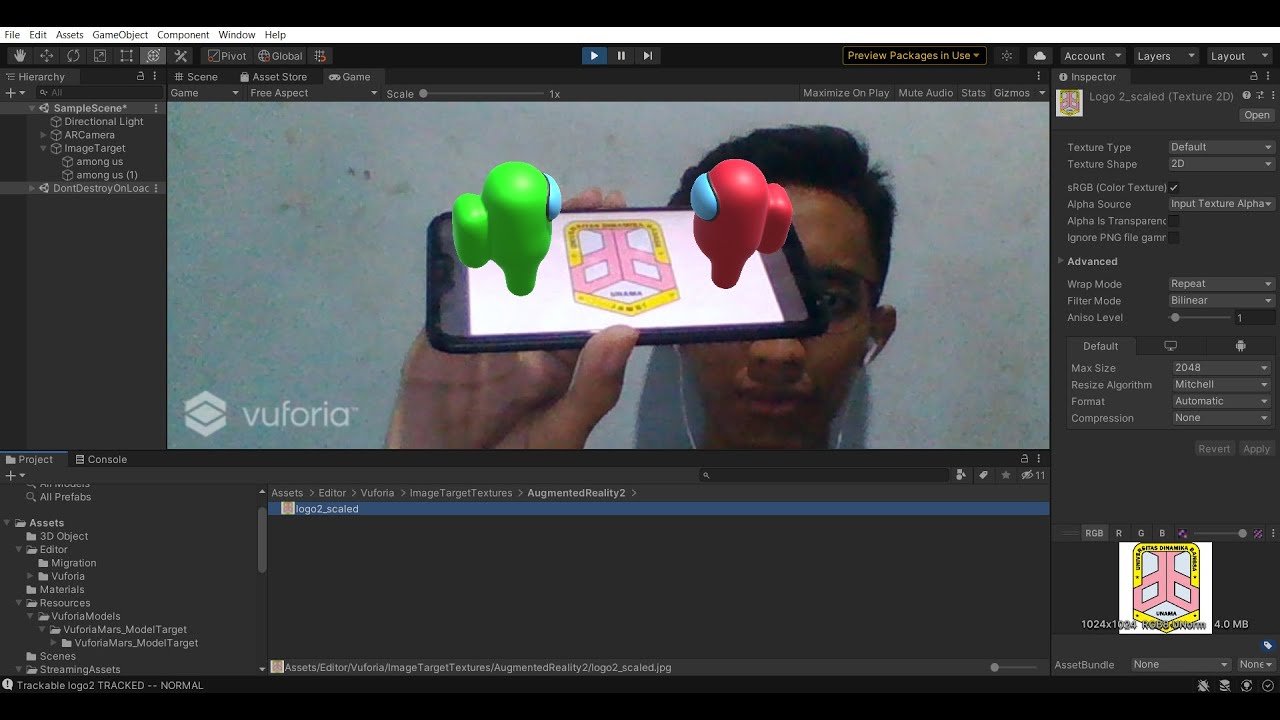This screenshot has height=720, width=1280.
Task: Enable Alpha Is Transparency checkbox
Action: (x=1174, y=221)
